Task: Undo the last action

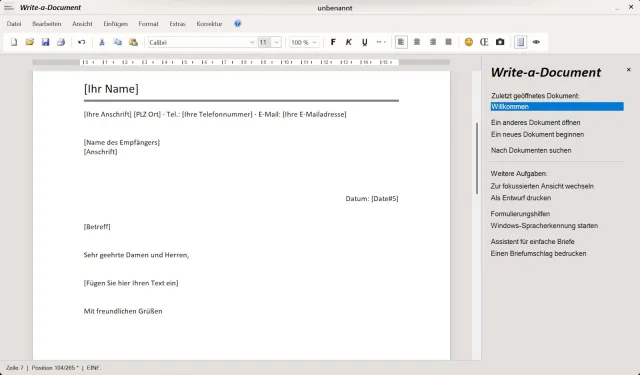Action: click(x=82, y=42)
